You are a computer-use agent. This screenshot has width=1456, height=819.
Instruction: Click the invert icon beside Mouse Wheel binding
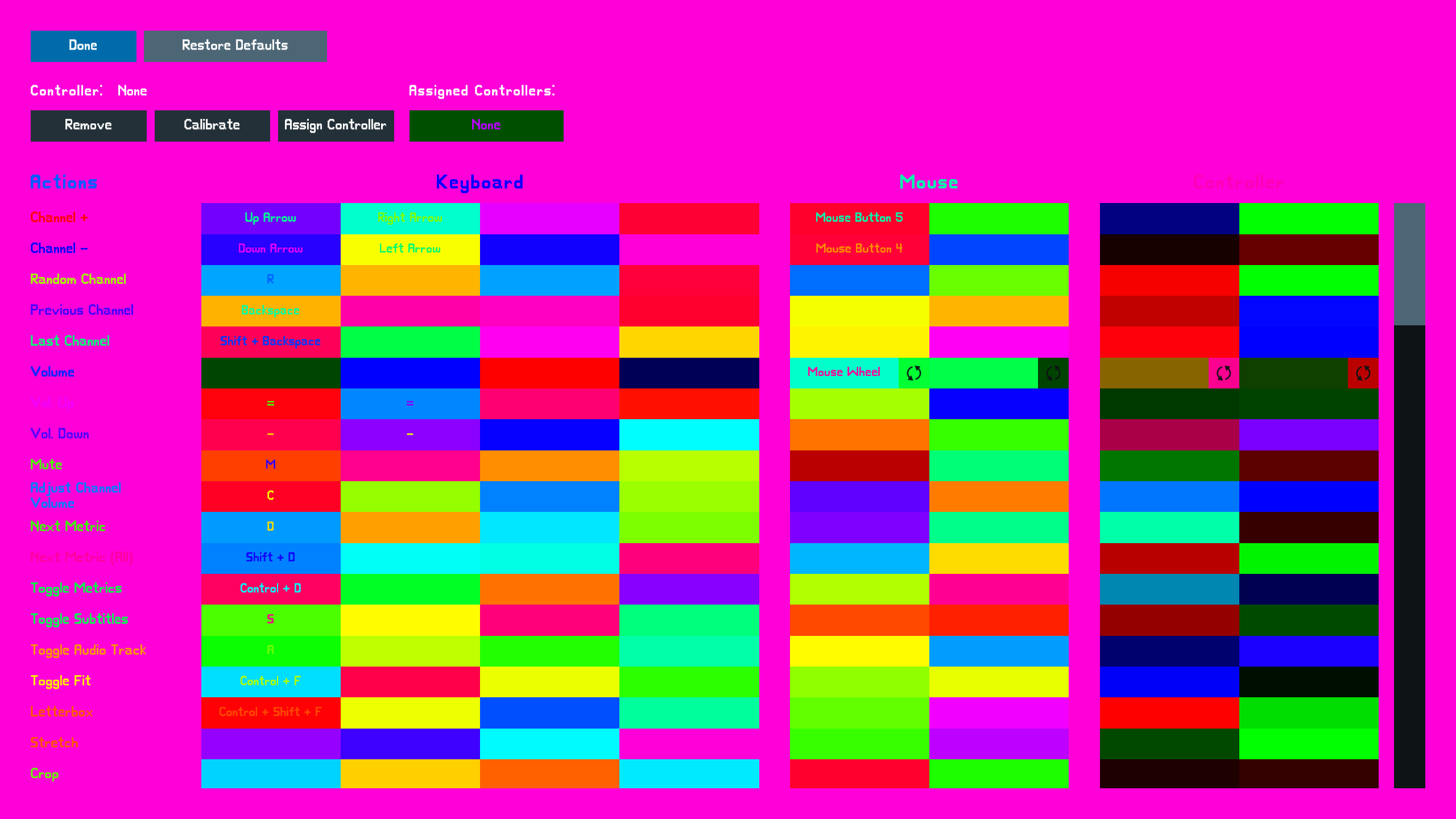click(x=913, y=373)
